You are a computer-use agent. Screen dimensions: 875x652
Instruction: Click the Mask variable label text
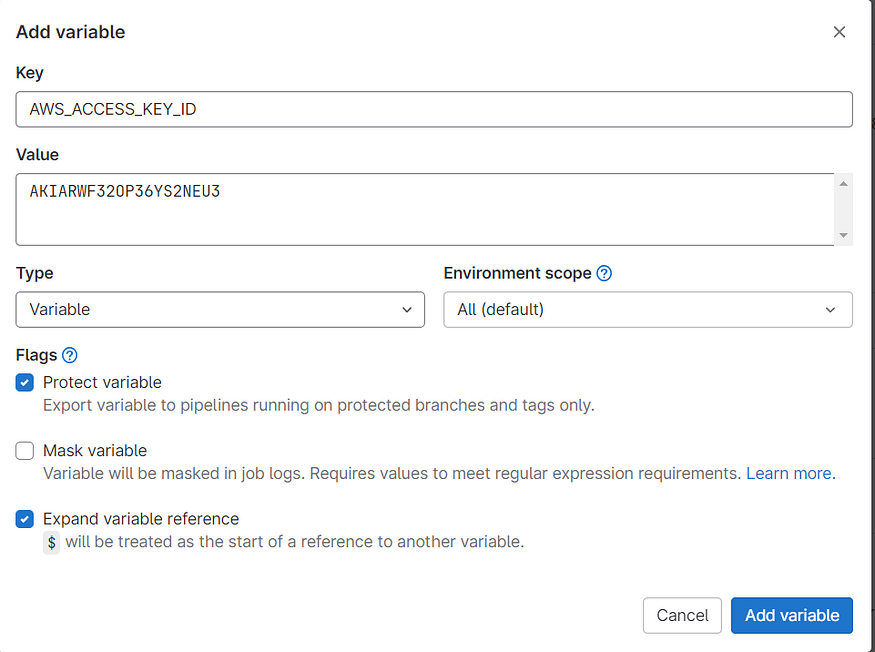pyautogui.click(x=95, y=451)
